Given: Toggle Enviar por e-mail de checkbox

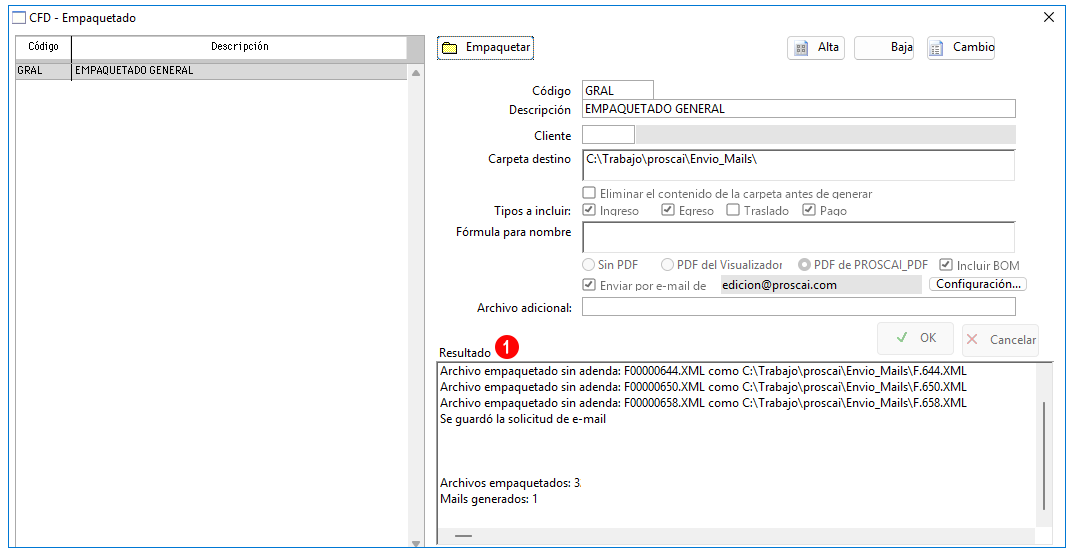Looking at the screenshot, I should point(588,284).
